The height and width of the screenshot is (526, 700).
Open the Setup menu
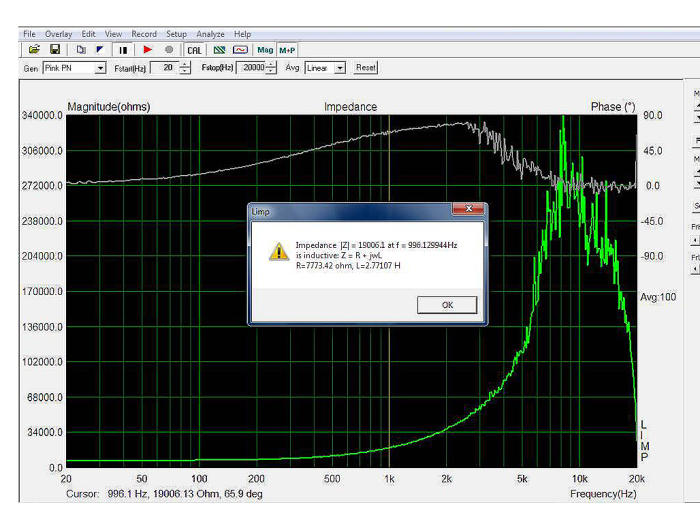[176, 34]
